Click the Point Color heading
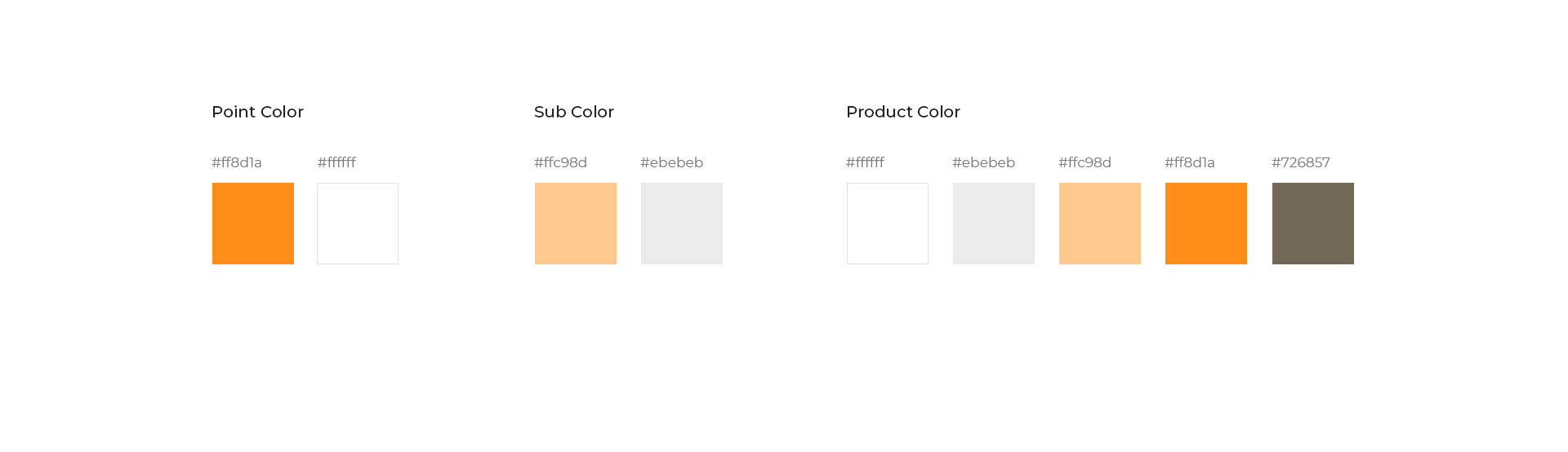1568x452 pixels. pos(257,112)
